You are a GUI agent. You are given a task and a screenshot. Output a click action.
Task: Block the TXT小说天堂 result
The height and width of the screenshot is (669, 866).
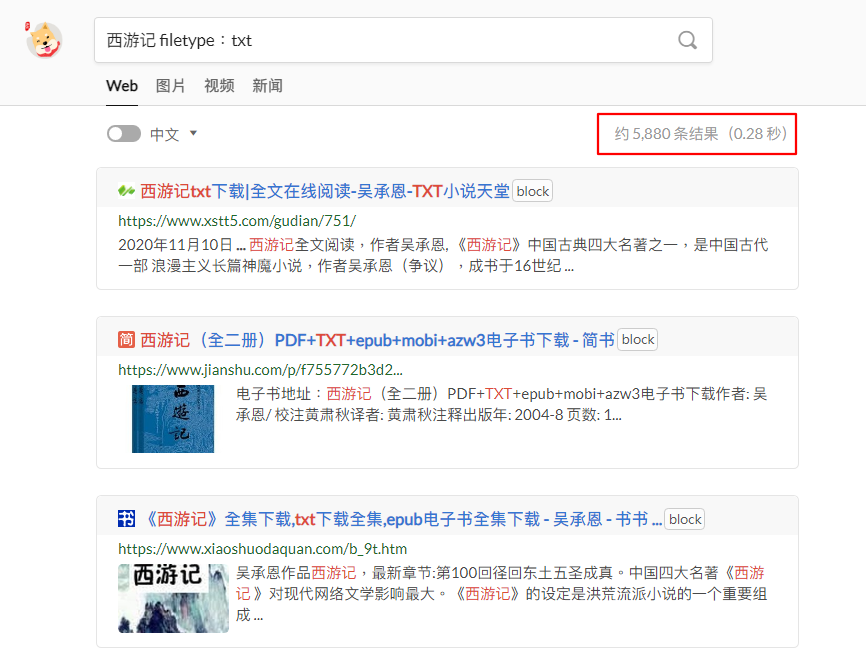532,191
